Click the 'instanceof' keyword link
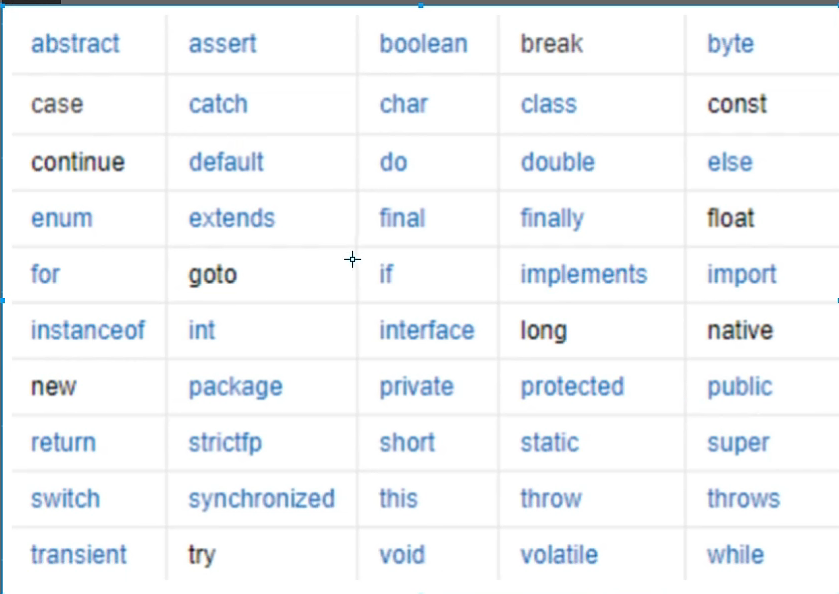The height and width of the screenshot is (594, 839). [x=88, y=330]
